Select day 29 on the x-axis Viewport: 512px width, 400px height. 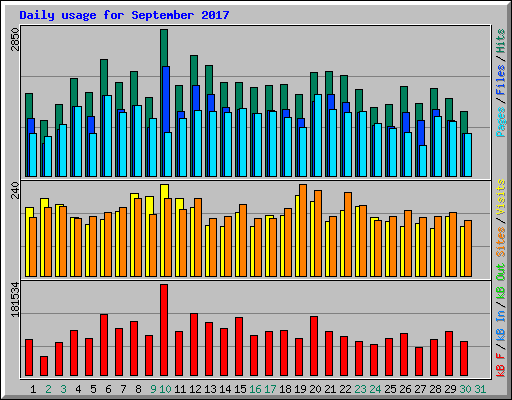(450, 389)
